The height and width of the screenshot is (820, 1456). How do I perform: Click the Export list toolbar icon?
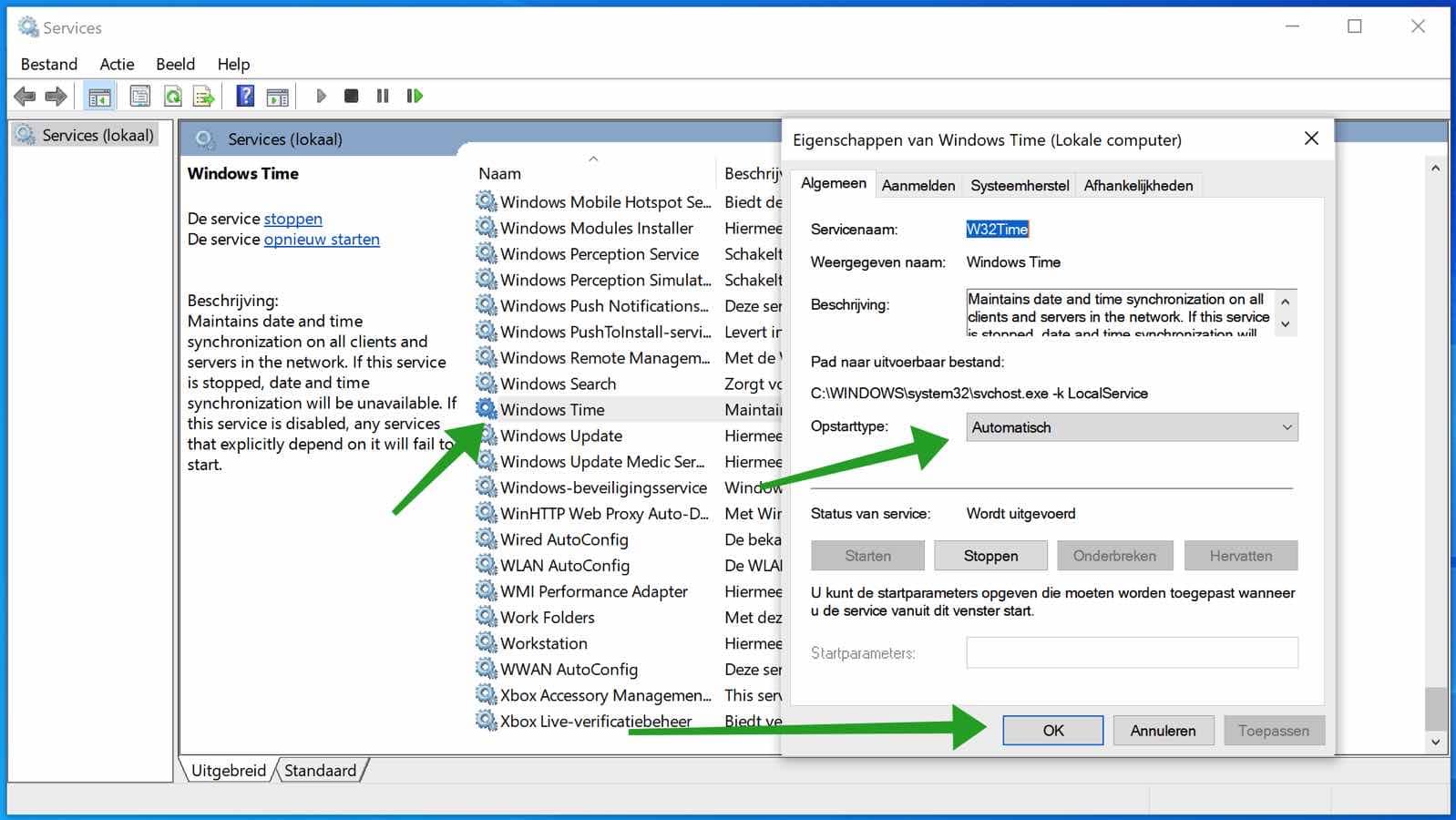tap(204, 96)
